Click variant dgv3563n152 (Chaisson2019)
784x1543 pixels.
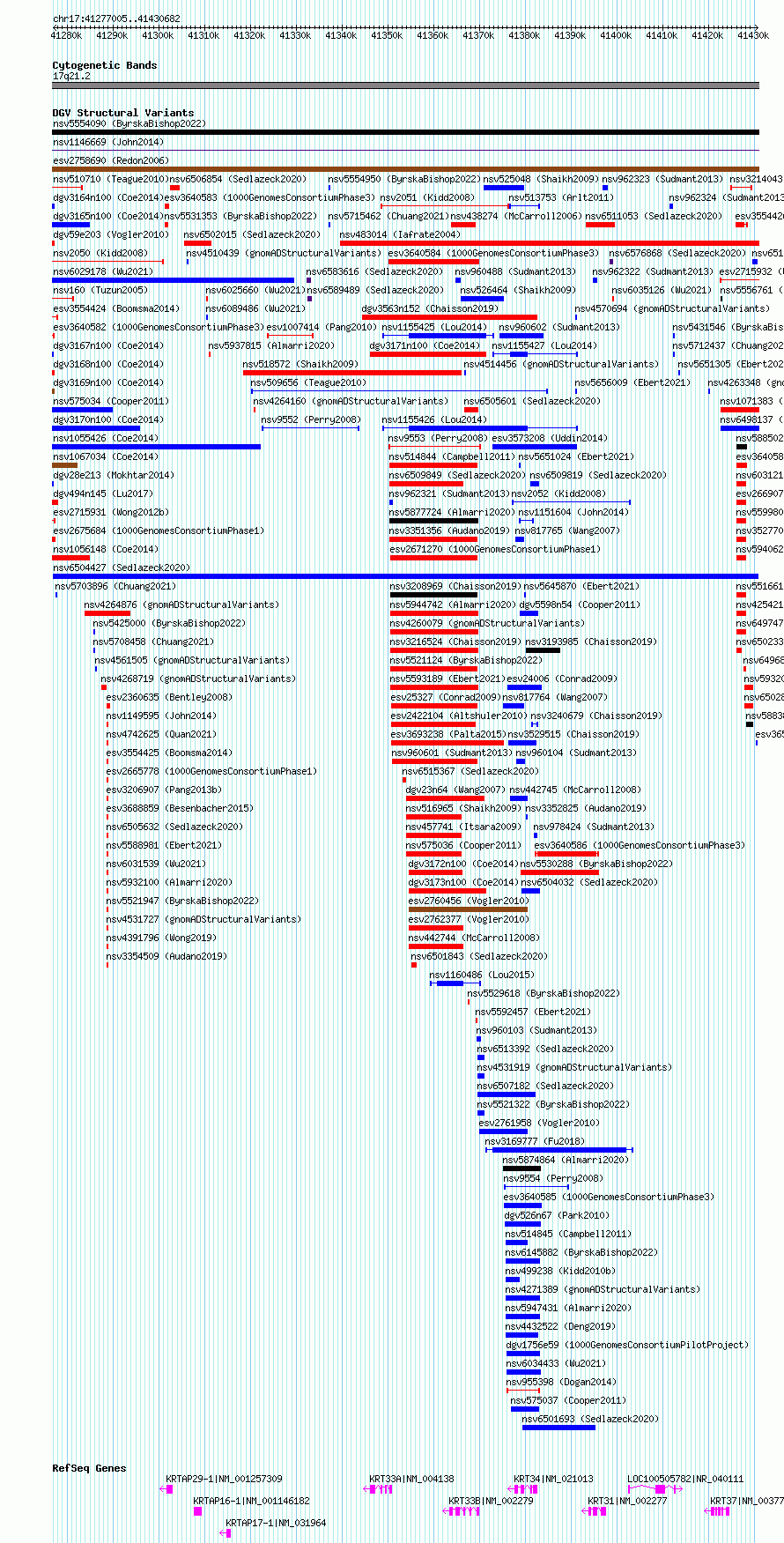pyautogui.click(x=449, y=317)
